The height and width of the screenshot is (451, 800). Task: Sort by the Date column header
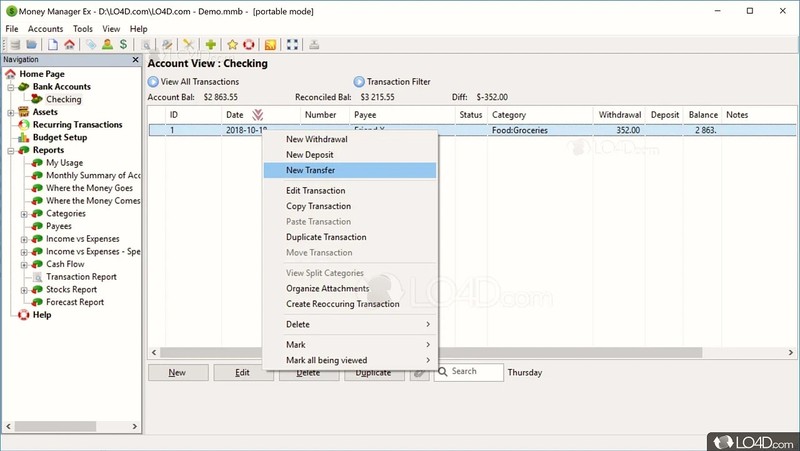[x=260, y=115]
